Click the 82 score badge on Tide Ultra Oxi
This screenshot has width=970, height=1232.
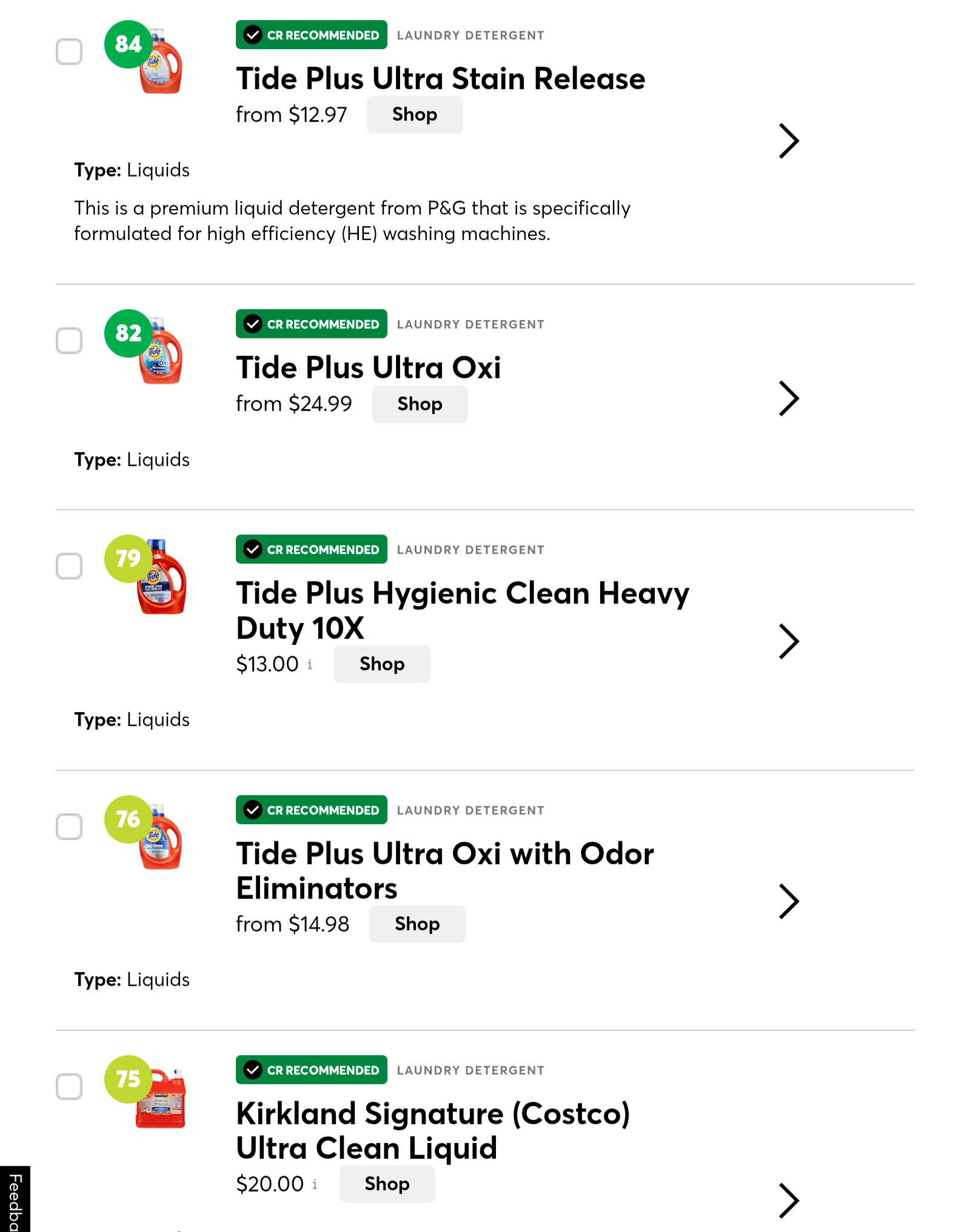coord(128,333)
